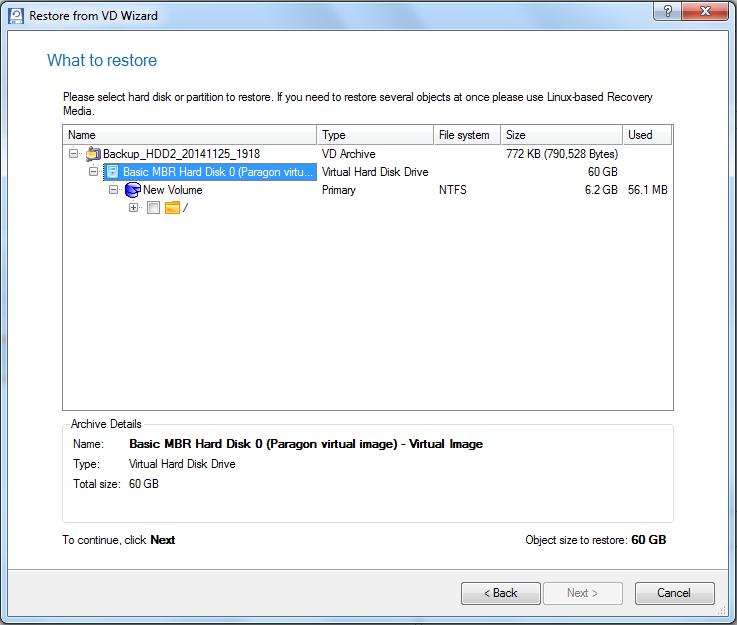Click the VD Archive type cell
This screenshot has width=737, height=625.
348,154
